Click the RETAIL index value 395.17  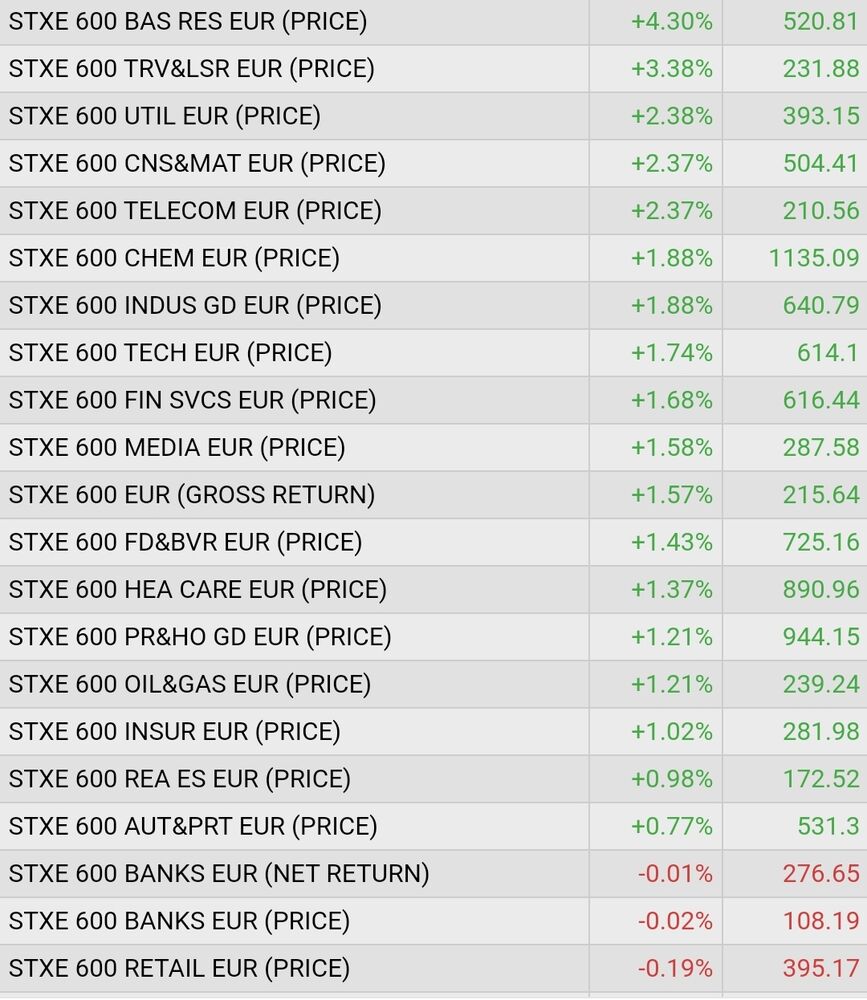[821, 968]
